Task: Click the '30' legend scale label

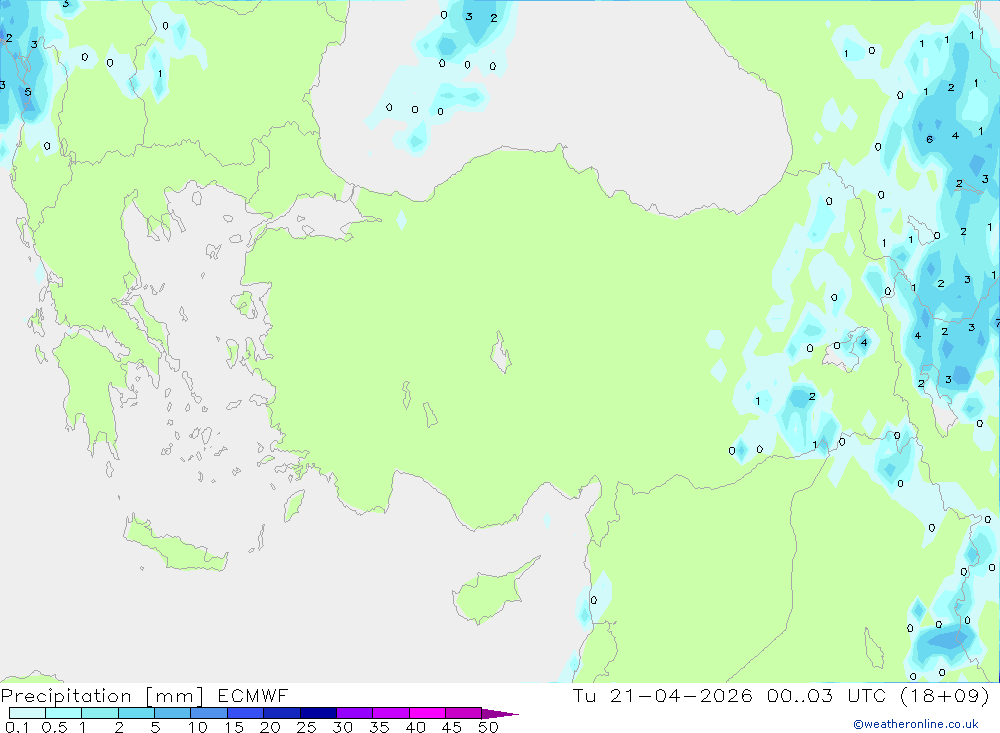Action: 343,727
